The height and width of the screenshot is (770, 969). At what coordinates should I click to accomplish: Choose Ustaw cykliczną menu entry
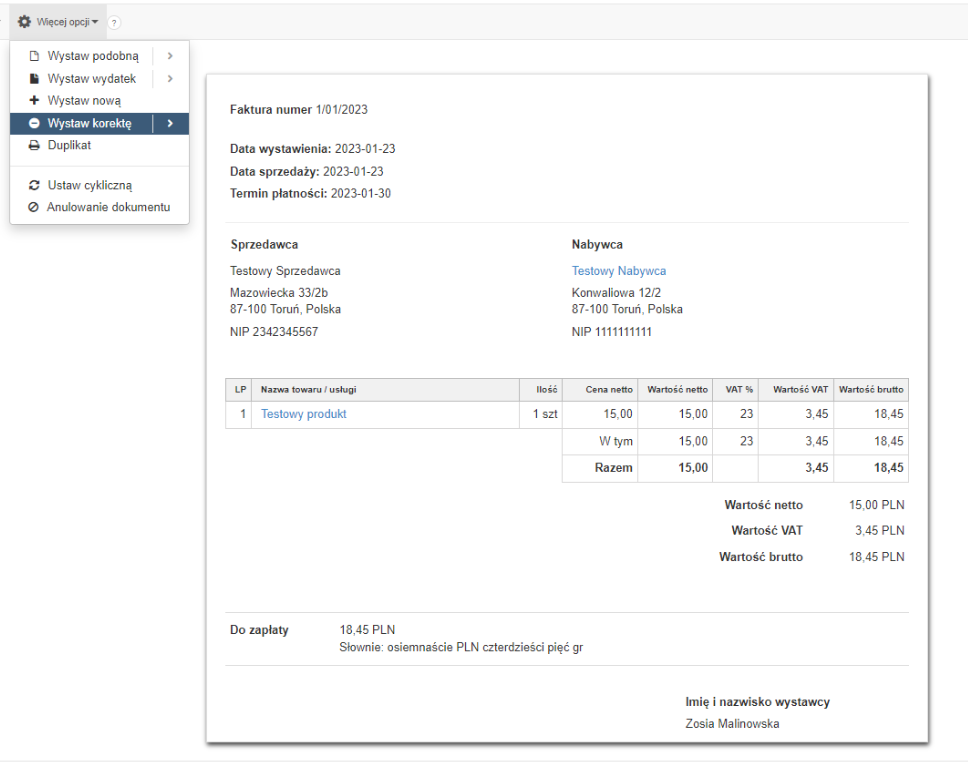89,186
